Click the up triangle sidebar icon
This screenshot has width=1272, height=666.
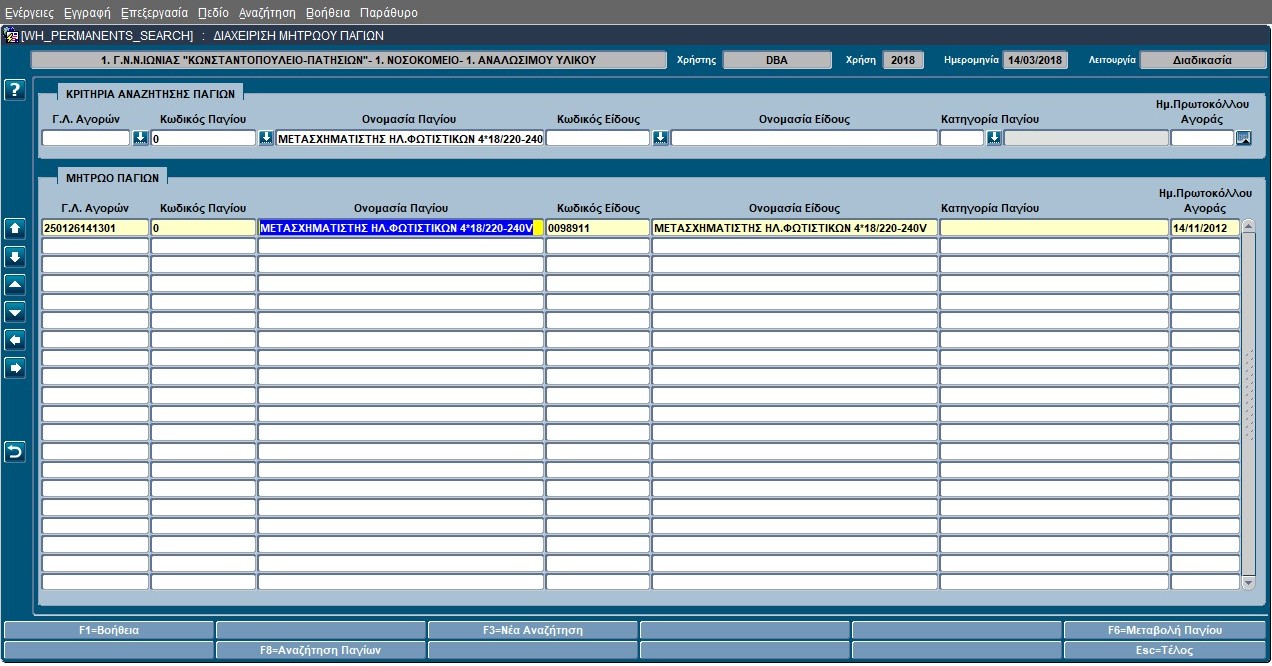tap(14, 284)
